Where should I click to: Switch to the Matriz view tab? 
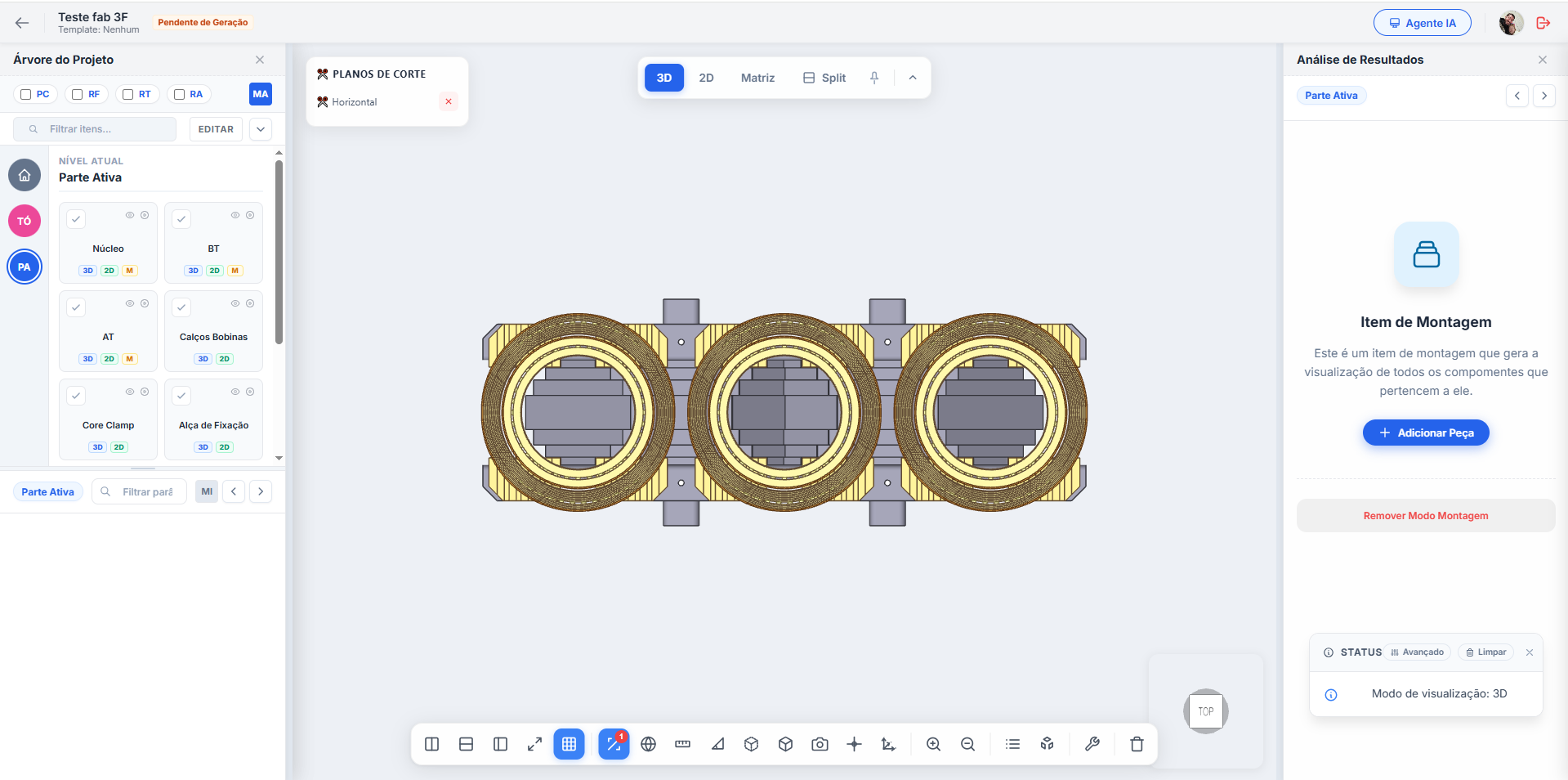point(758,78)
